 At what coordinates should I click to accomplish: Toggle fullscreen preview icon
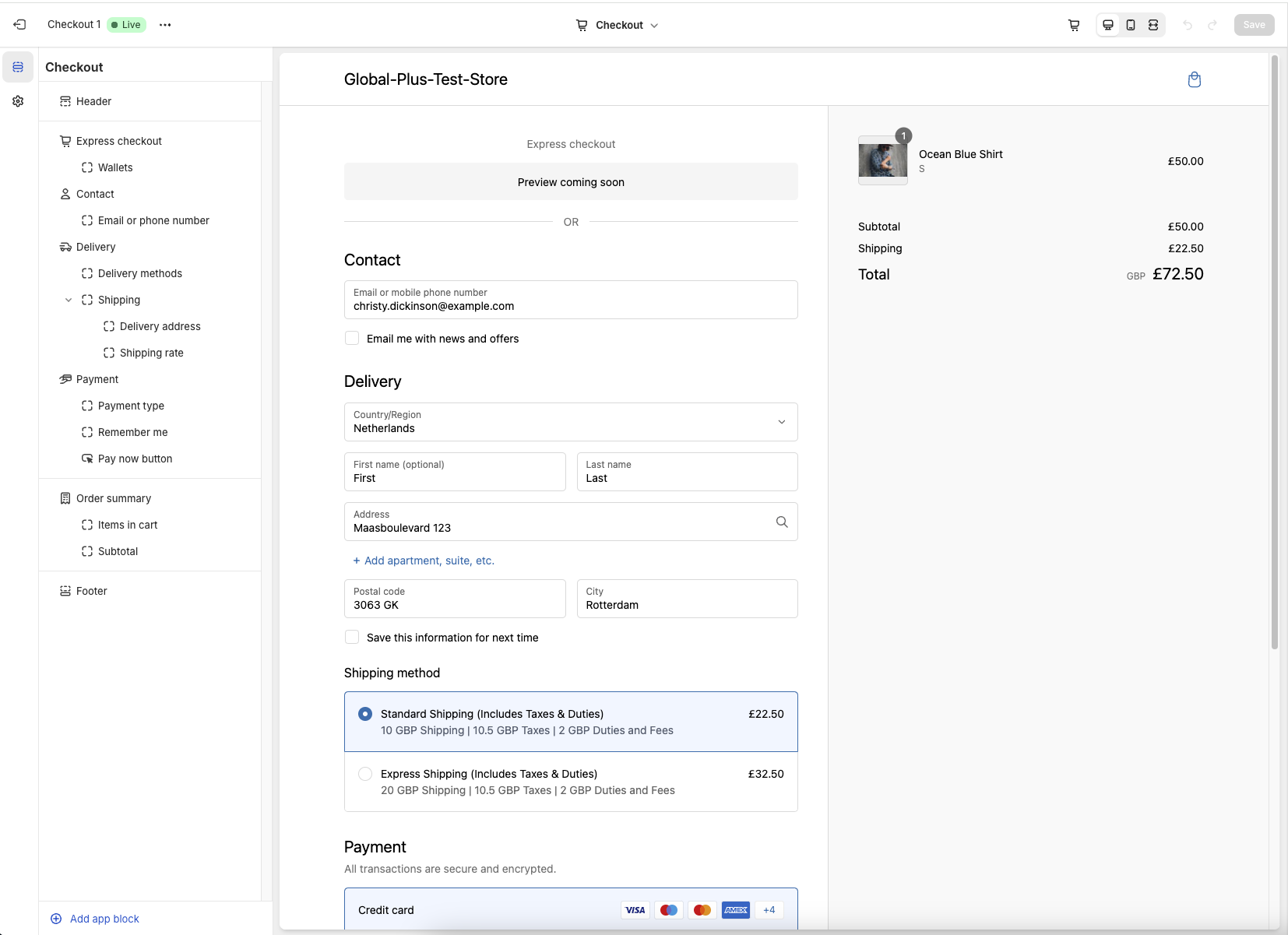click(1153, 25)
